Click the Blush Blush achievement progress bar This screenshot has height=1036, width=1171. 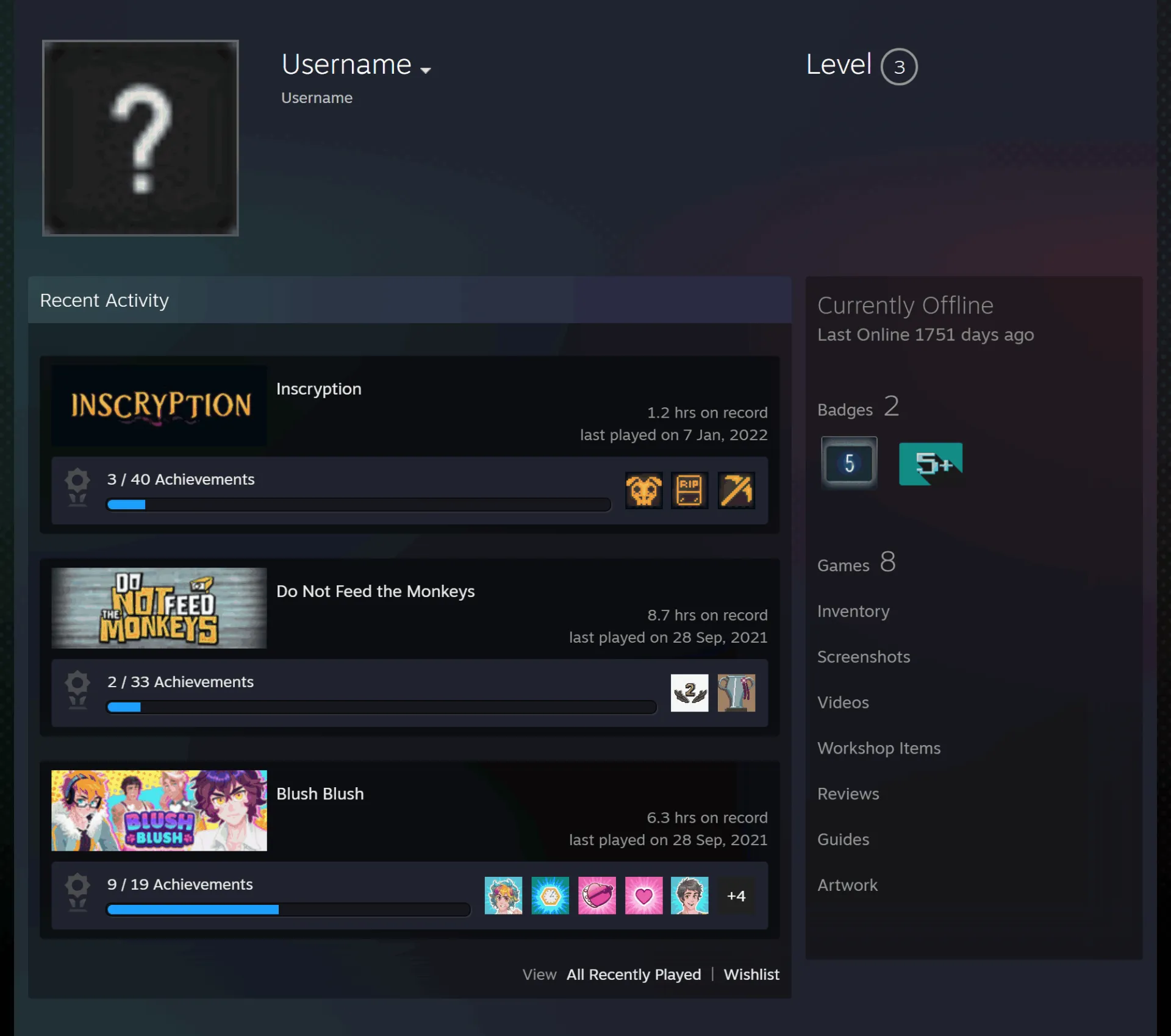[288, 909]
